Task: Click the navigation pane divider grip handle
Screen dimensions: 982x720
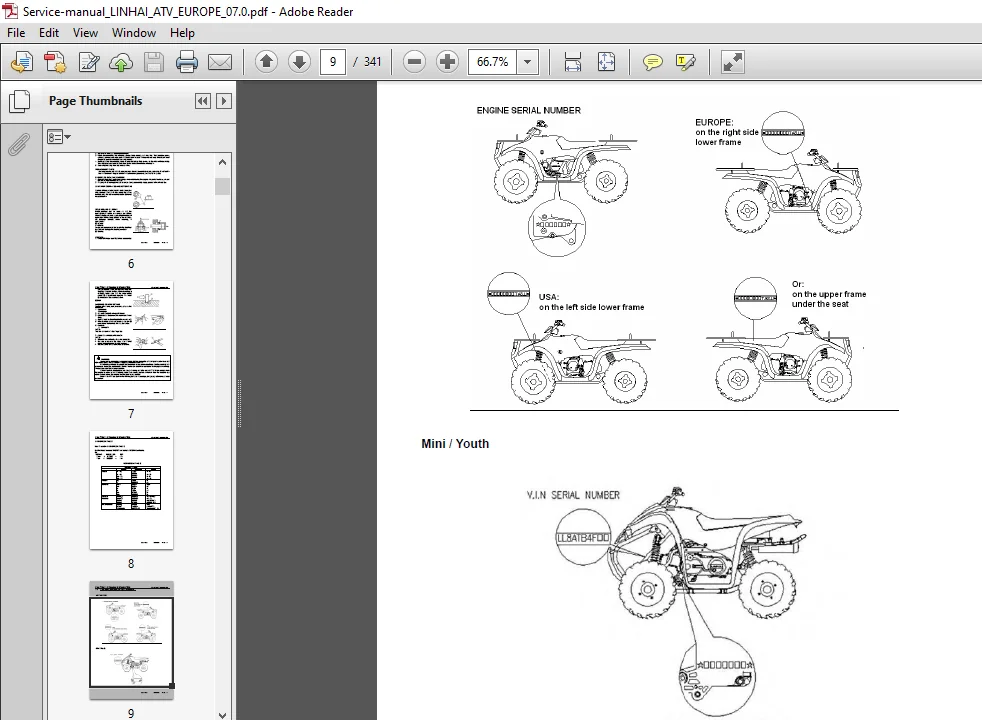Action: (x=239, y=403)
